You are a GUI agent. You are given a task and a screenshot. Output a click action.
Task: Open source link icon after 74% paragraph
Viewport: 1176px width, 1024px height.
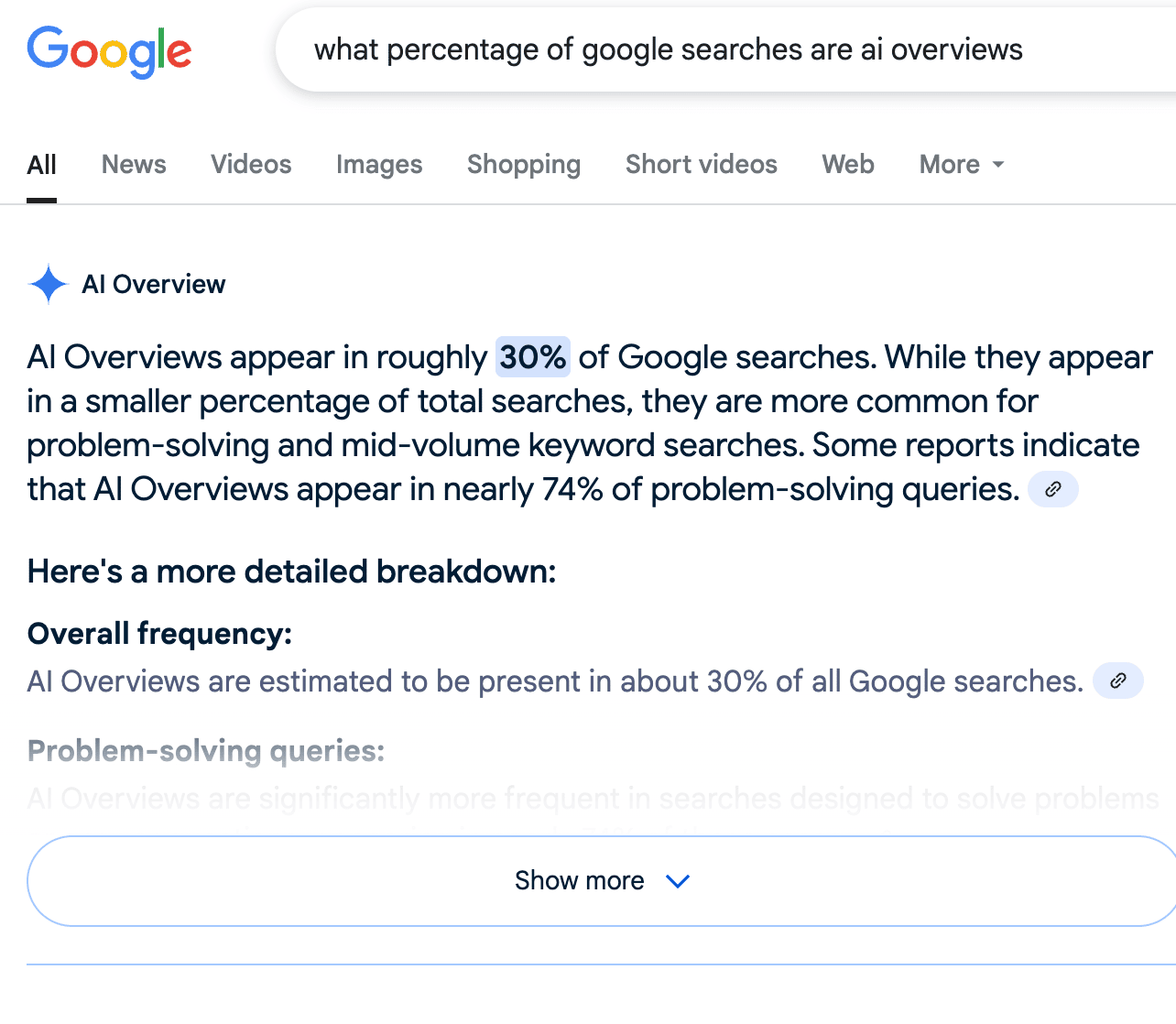point(1053,489)
